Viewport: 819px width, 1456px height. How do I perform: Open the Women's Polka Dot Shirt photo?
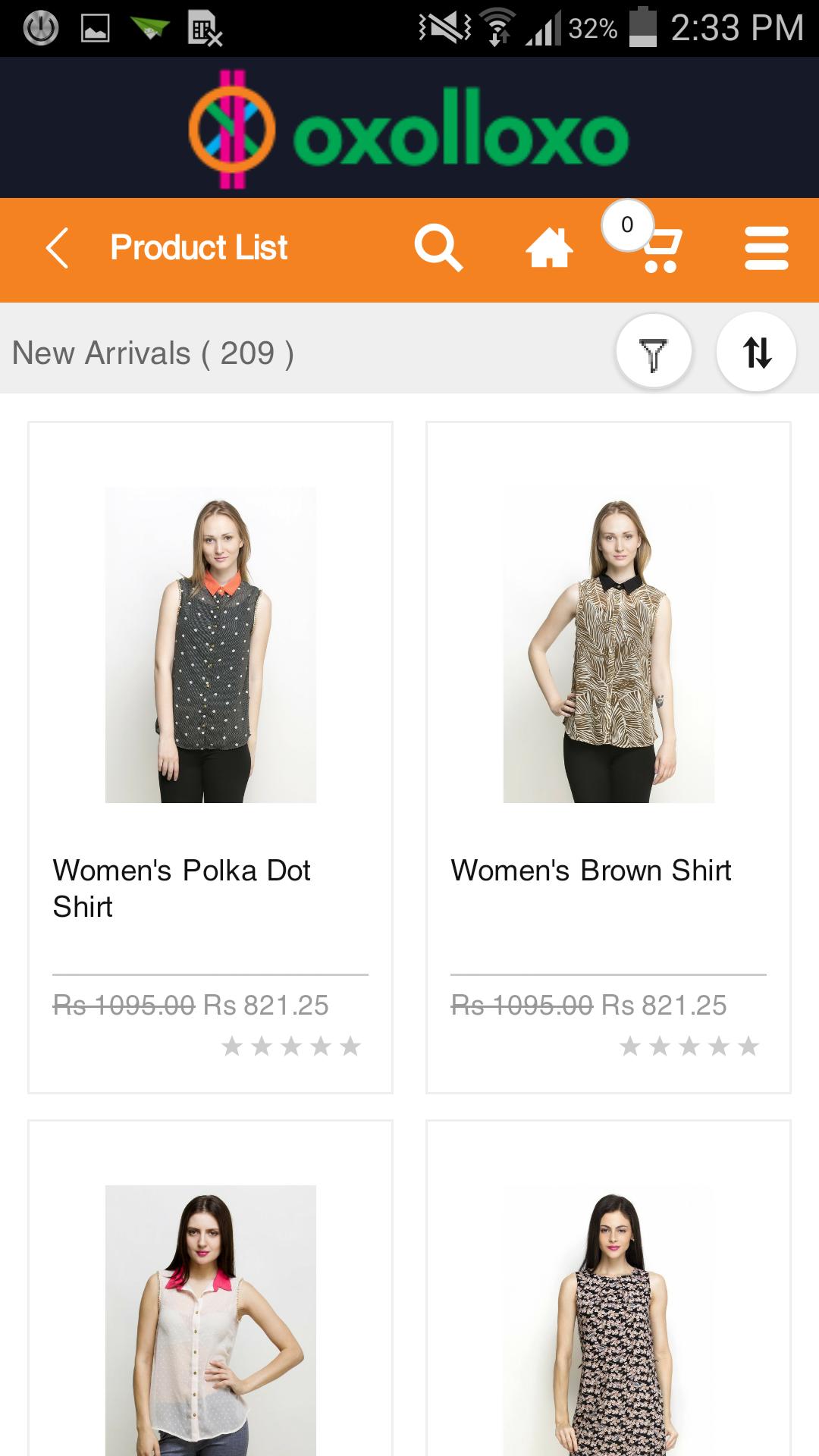tap(211, 645)
